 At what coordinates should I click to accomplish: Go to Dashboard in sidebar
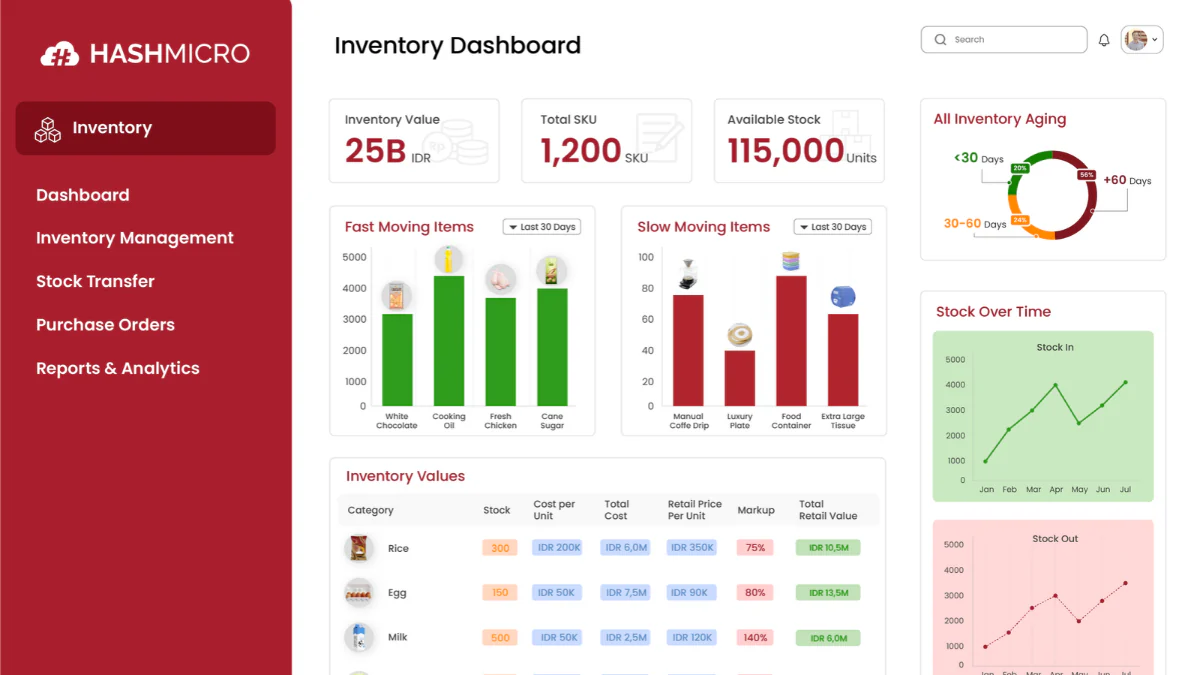(x=83, y=195)
